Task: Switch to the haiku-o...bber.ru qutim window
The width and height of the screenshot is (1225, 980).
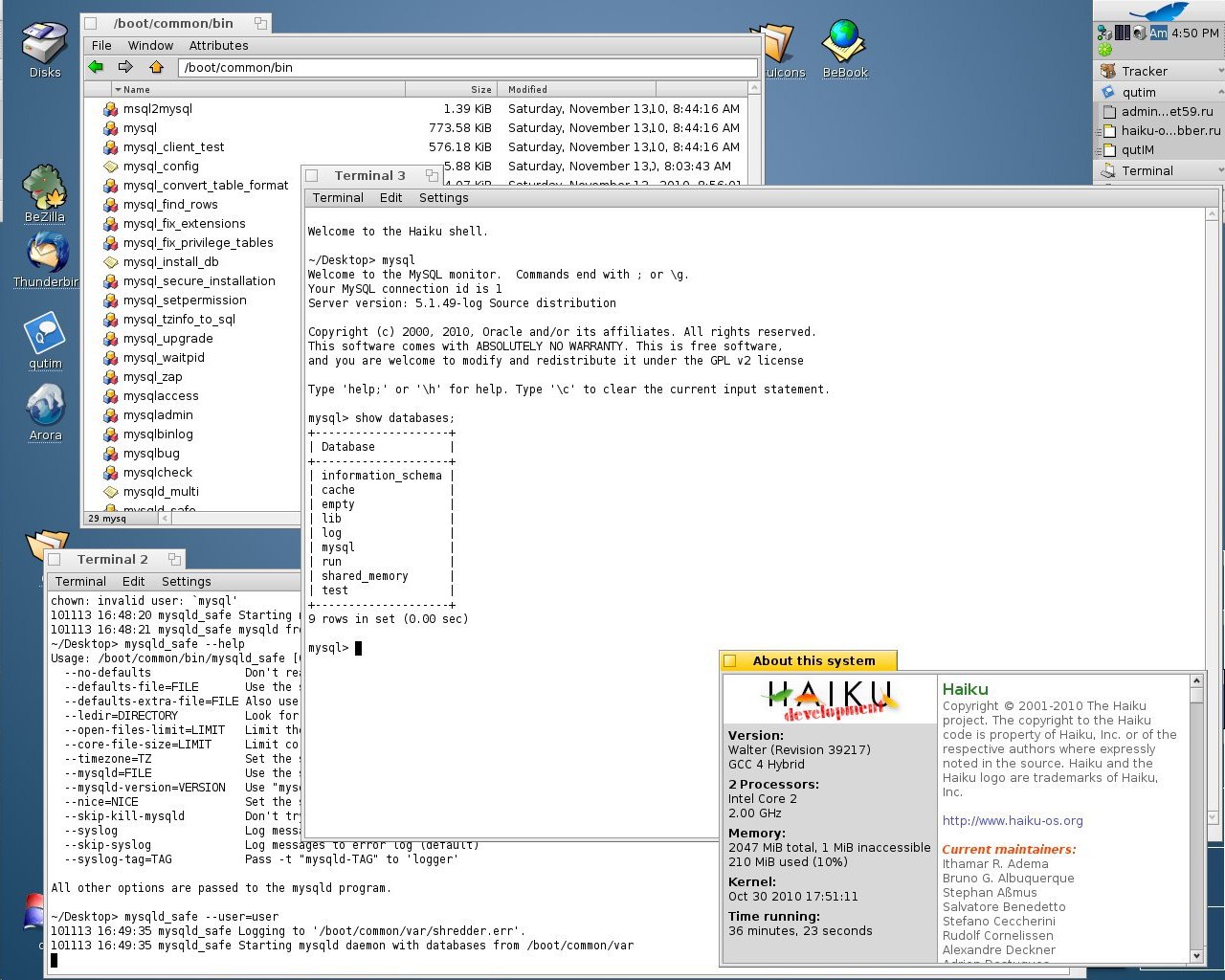Action: coord(1162,130)
